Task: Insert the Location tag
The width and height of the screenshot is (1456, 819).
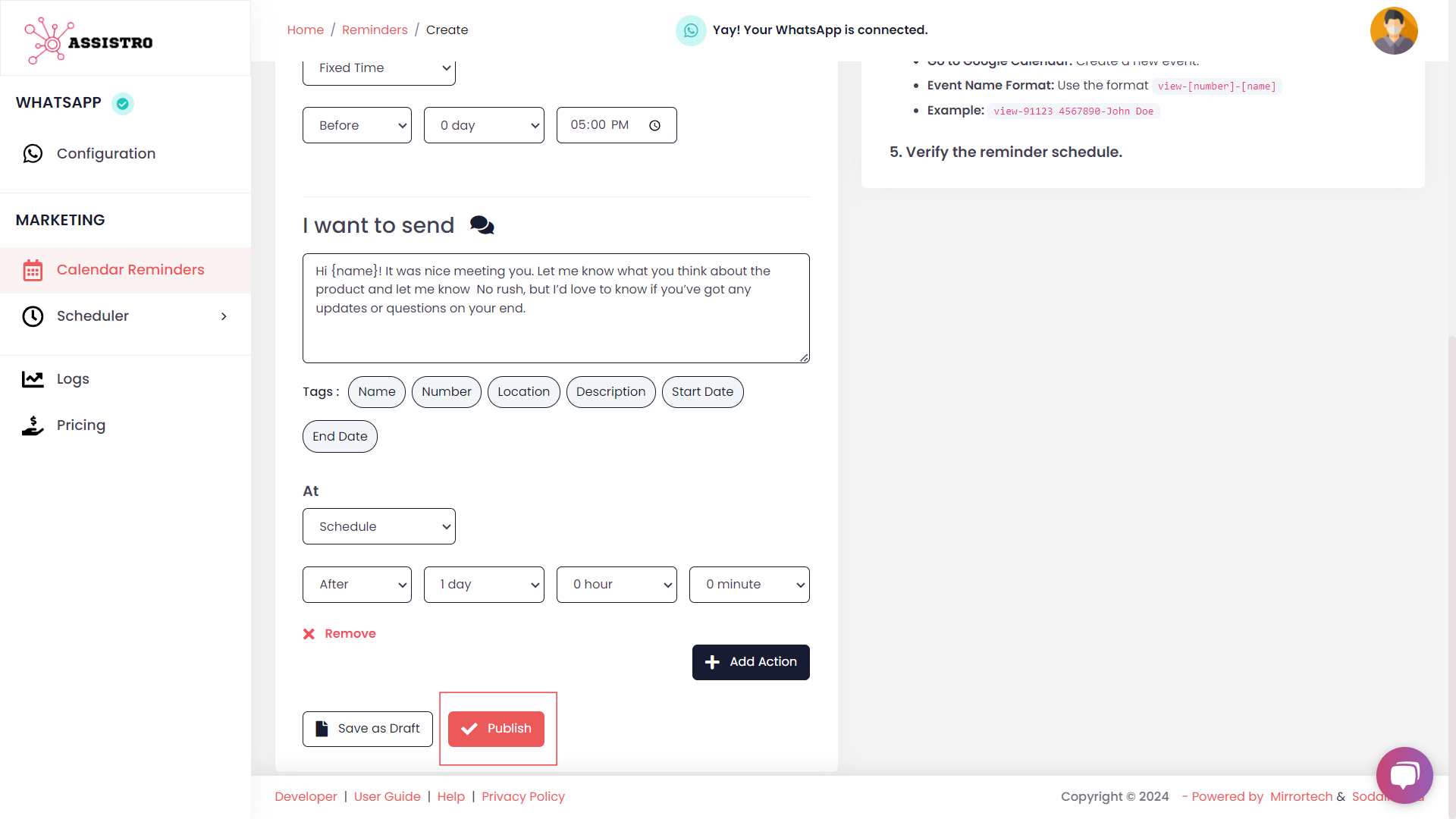Action: coord(523,392)
